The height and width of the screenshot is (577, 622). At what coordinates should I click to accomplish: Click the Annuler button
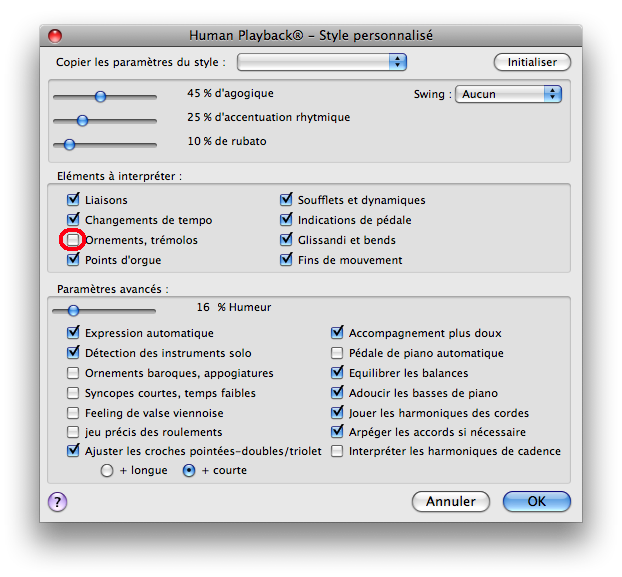(x=450, y=501)
